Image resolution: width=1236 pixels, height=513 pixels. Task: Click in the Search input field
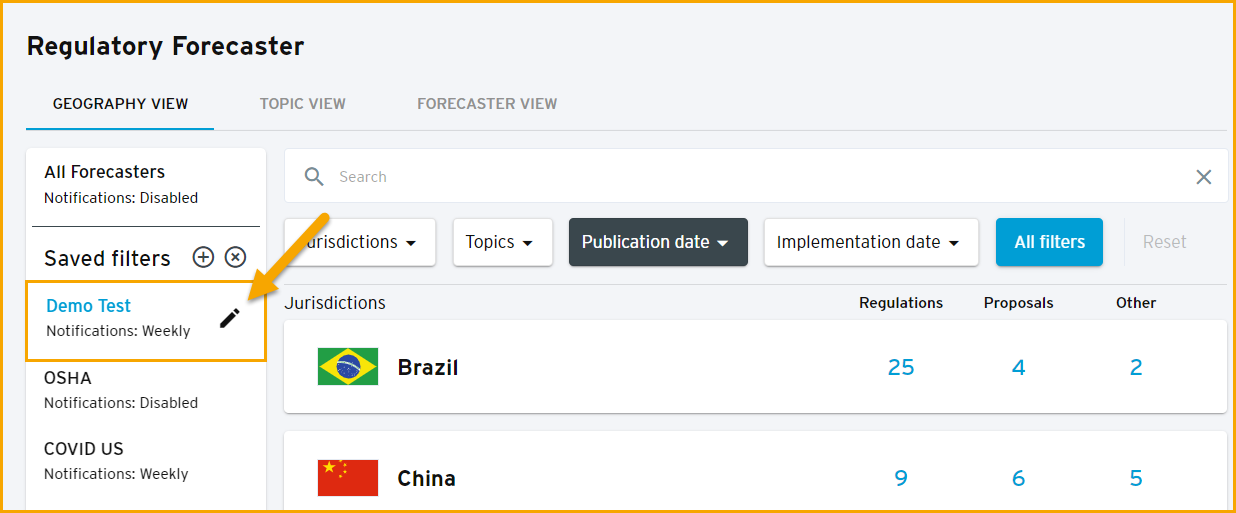tap(760, 177)
